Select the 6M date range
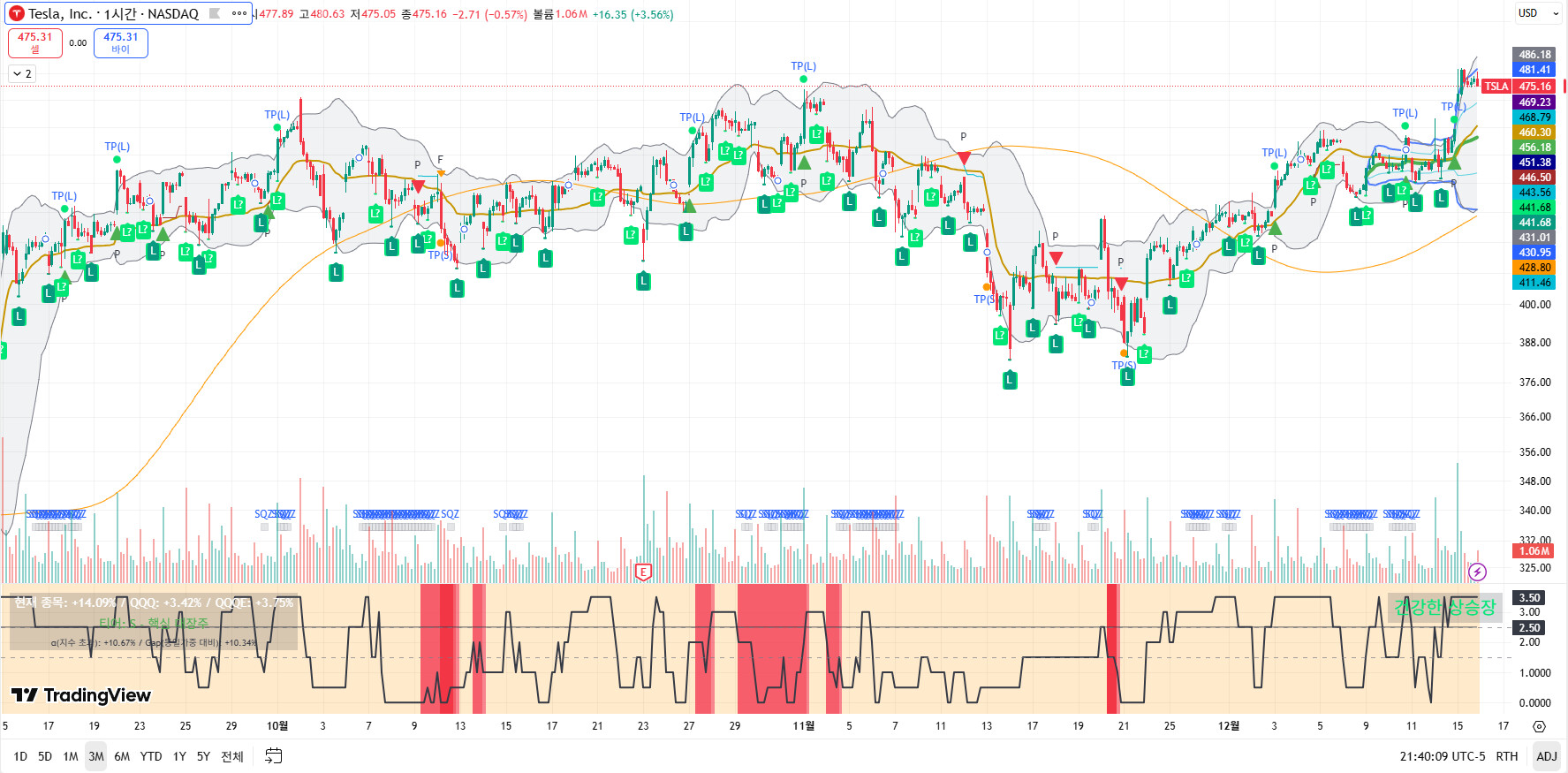Image resolution: width=1568 pixels, height=773 pixels. [x=122, y=756]
